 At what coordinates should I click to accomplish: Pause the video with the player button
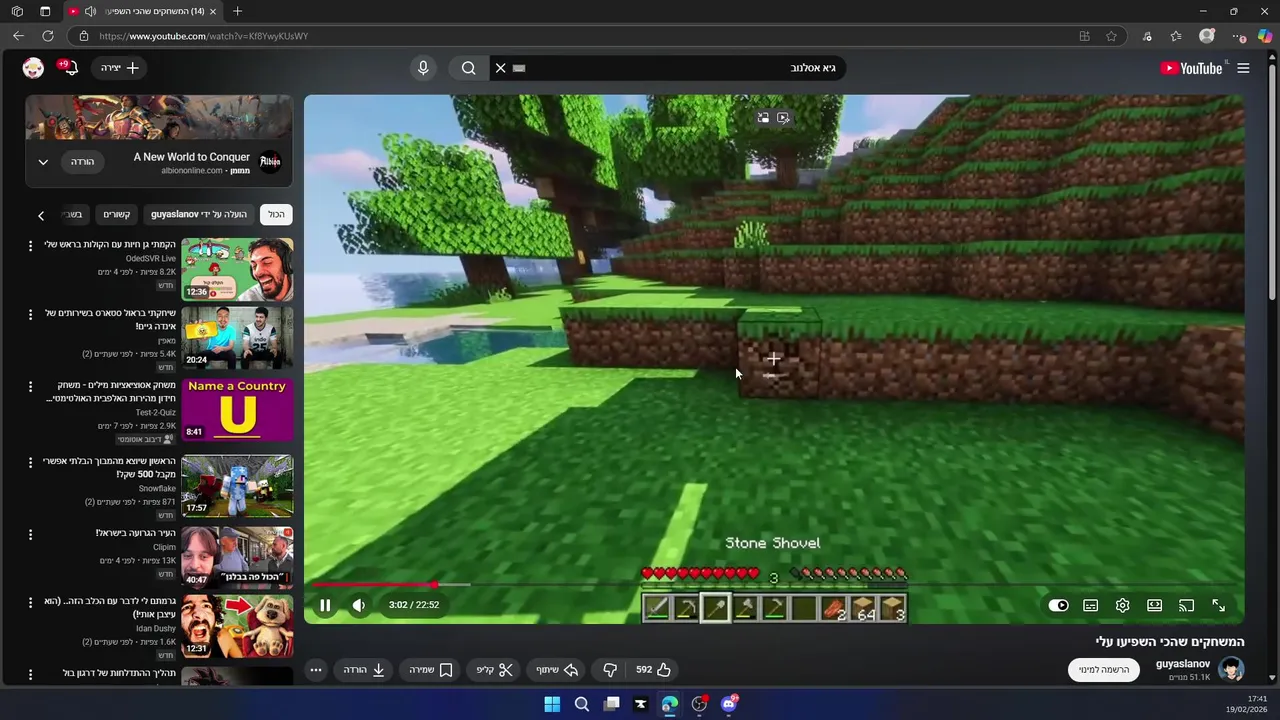pos(325,605)
